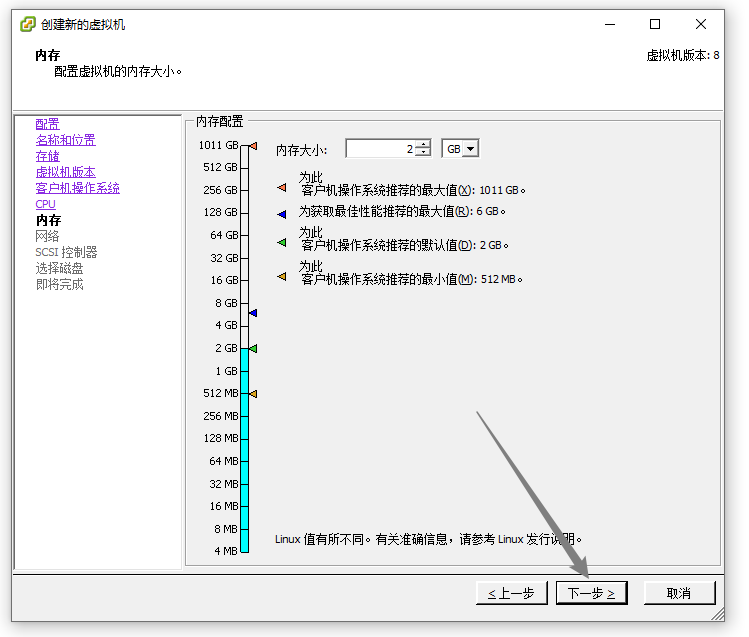Click the recommended minimum 512 MB text

tap(411, 273)
